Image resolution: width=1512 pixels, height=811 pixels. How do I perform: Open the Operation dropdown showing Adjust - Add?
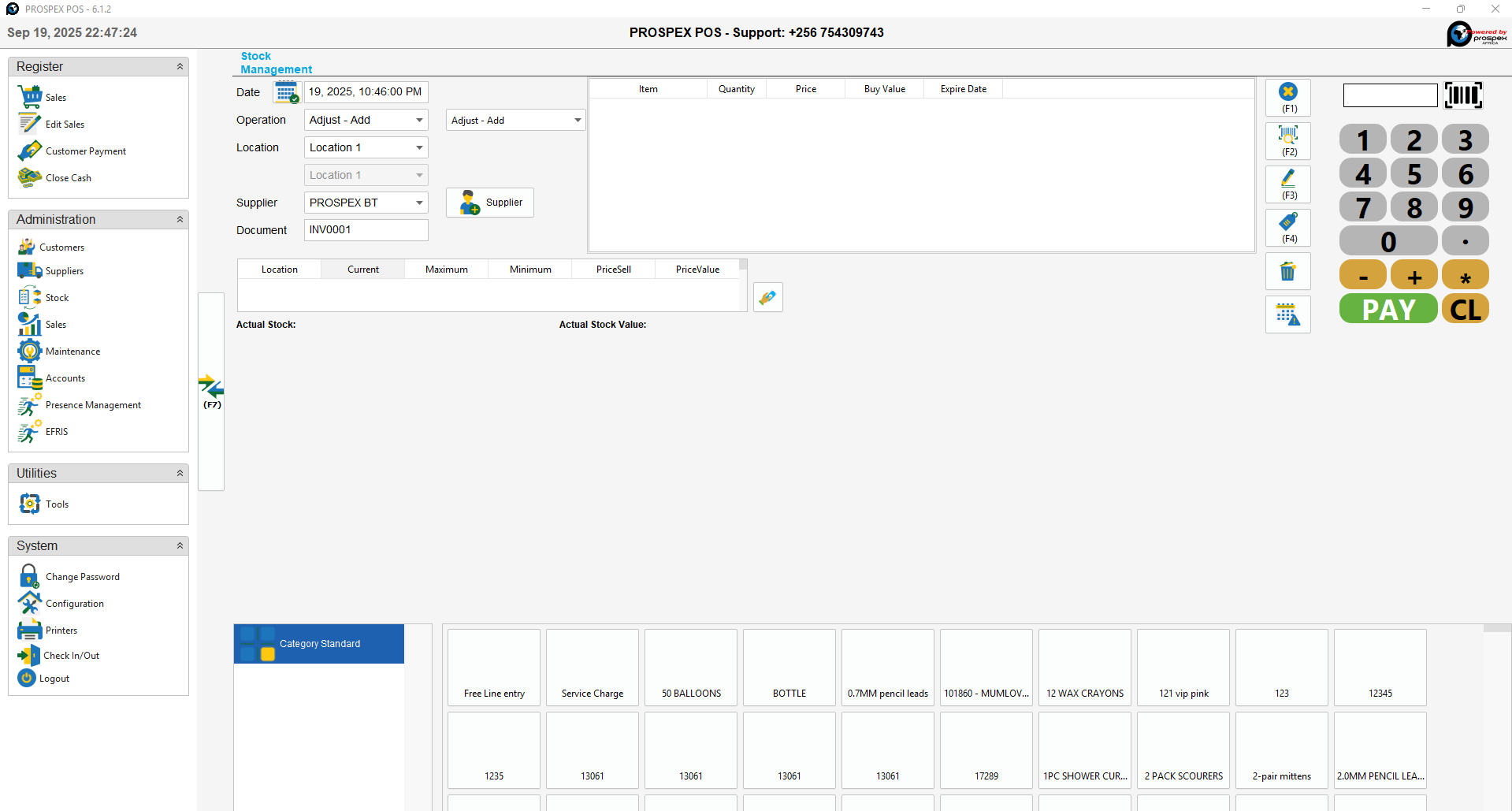click(366, 120)
